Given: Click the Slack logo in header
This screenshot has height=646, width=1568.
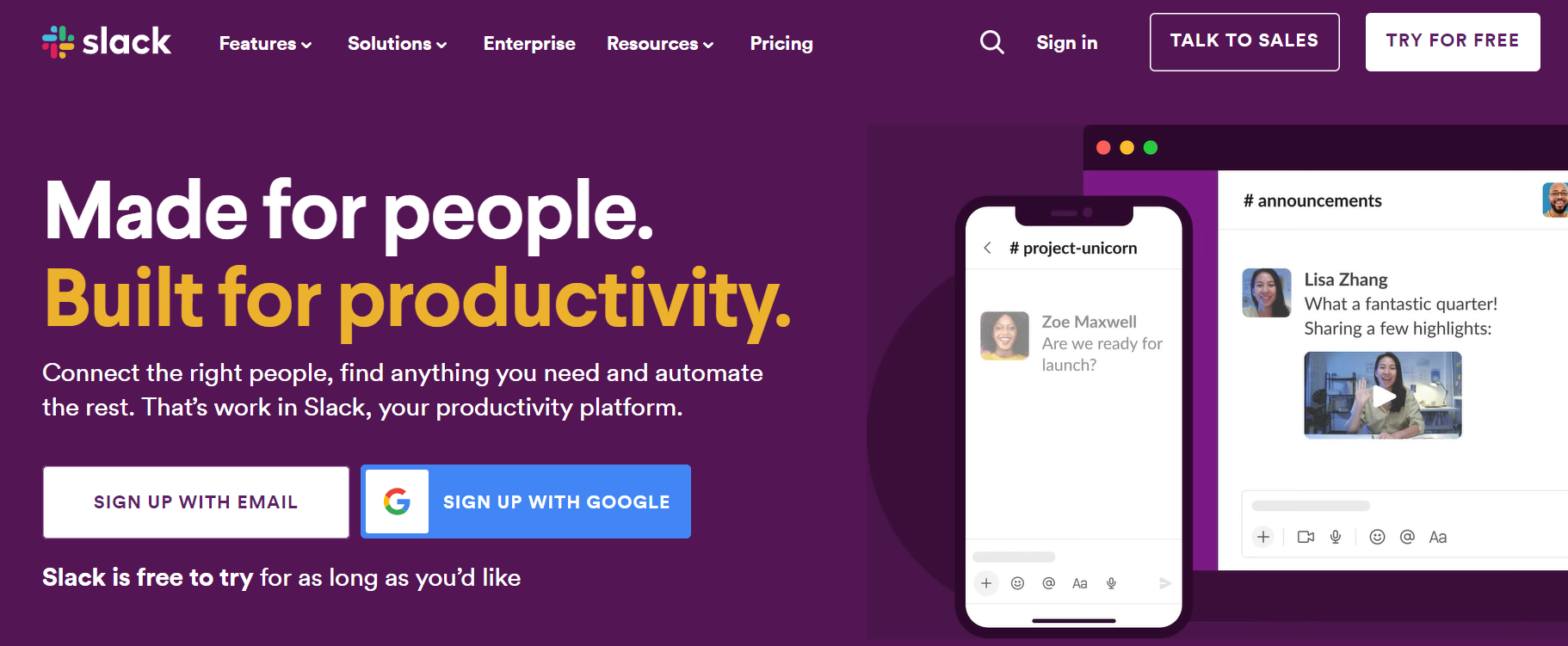Looking at the screenshot, I should (x=107, y=42).
